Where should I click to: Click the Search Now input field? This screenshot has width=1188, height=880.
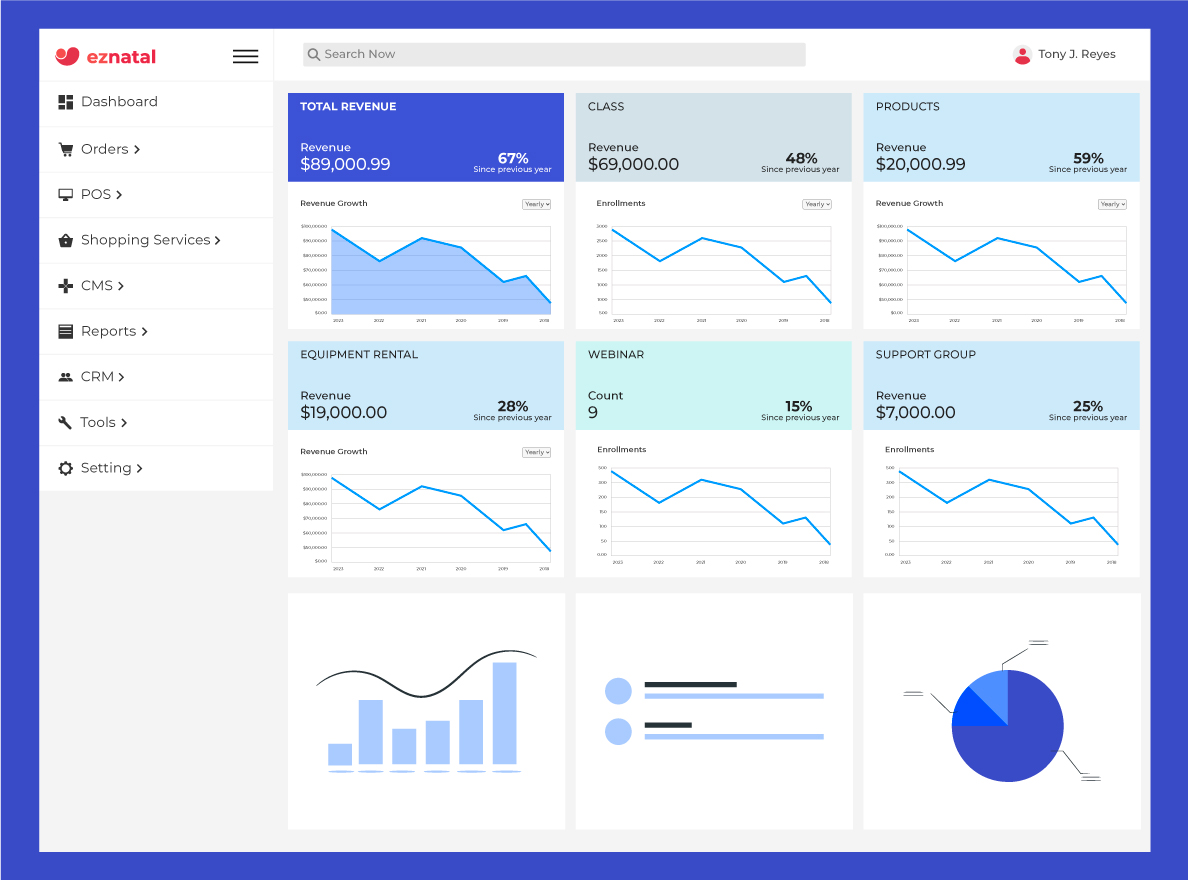pos(554,55)
